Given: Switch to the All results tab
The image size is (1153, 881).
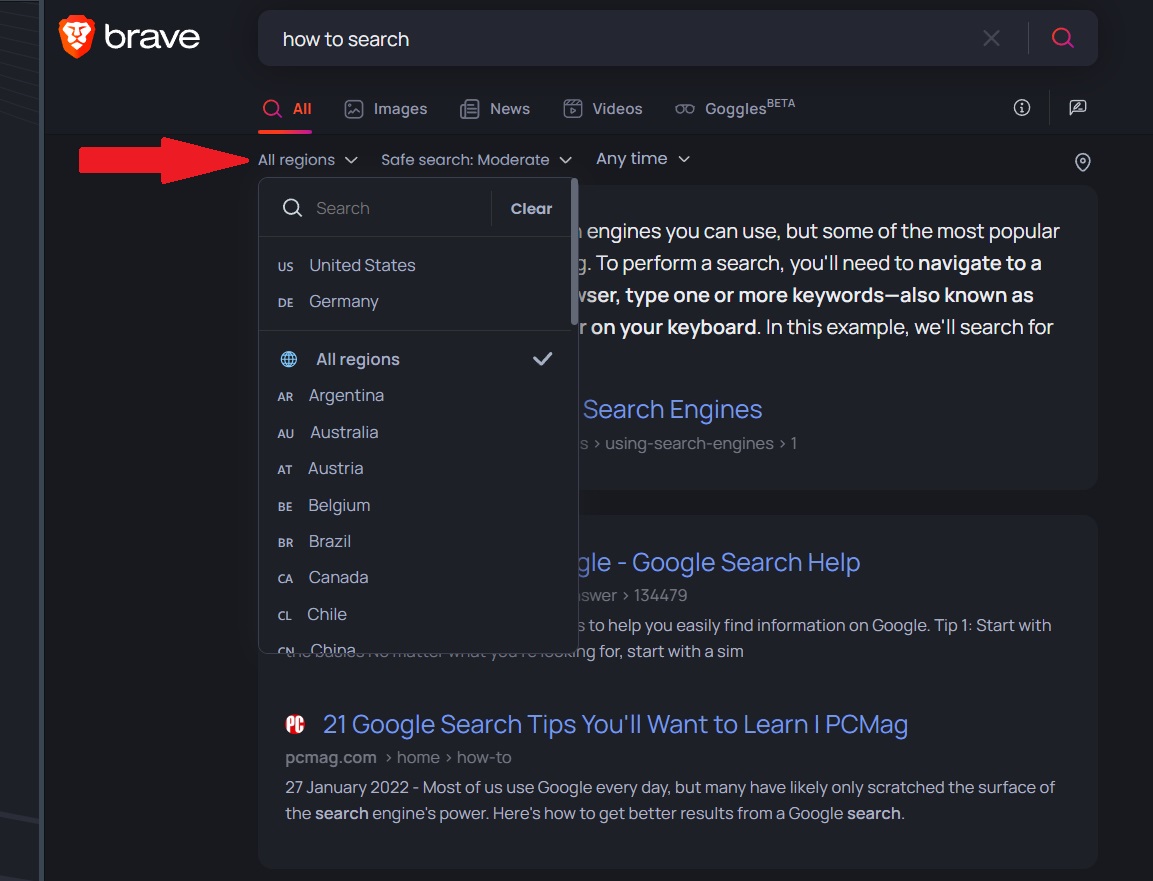Looking at the screenshot, I should click(x=285, y=108).
